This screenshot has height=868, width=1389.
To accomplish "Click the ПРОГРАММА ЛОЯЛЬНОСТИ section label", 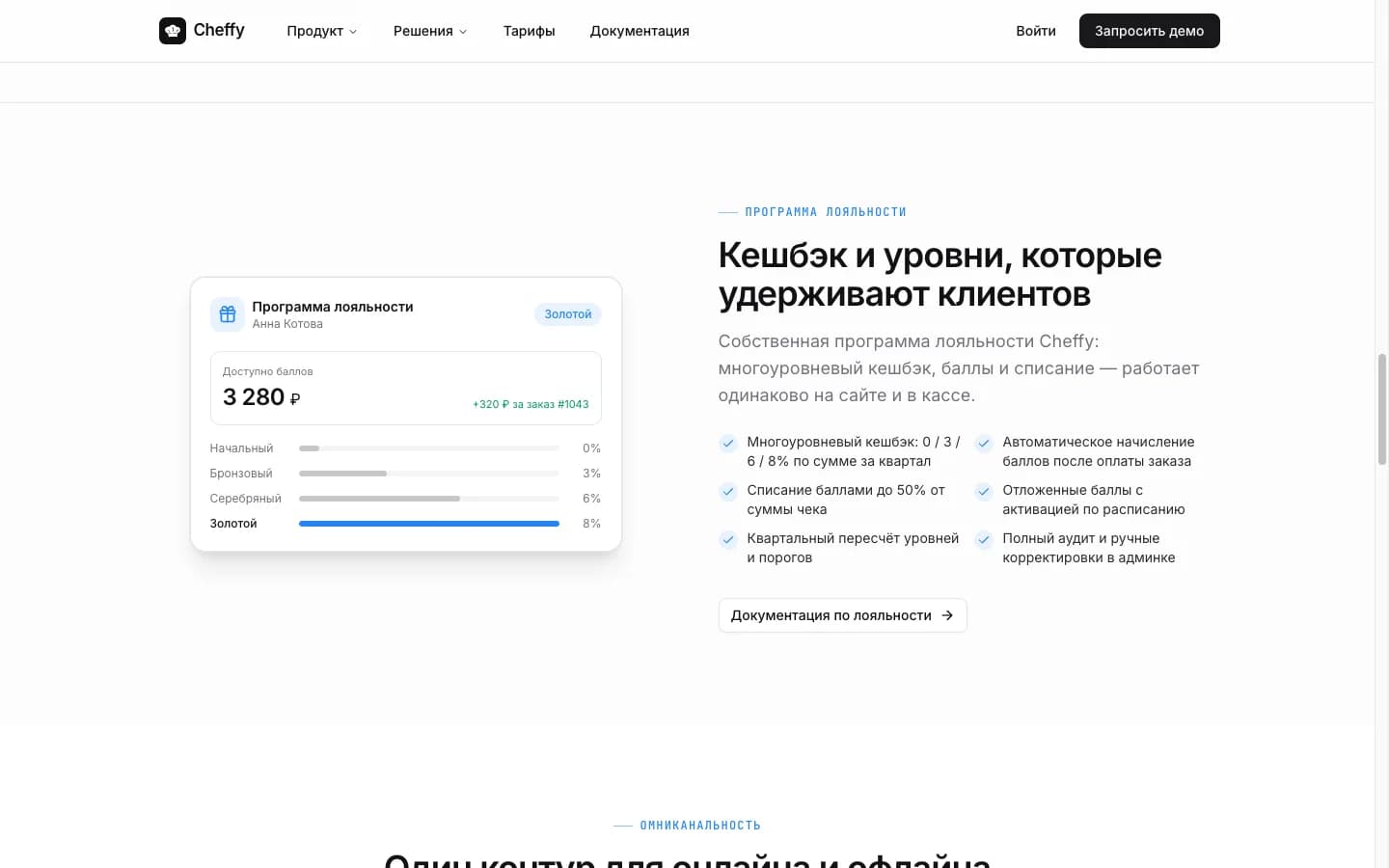I will click(x=826, y=212).
